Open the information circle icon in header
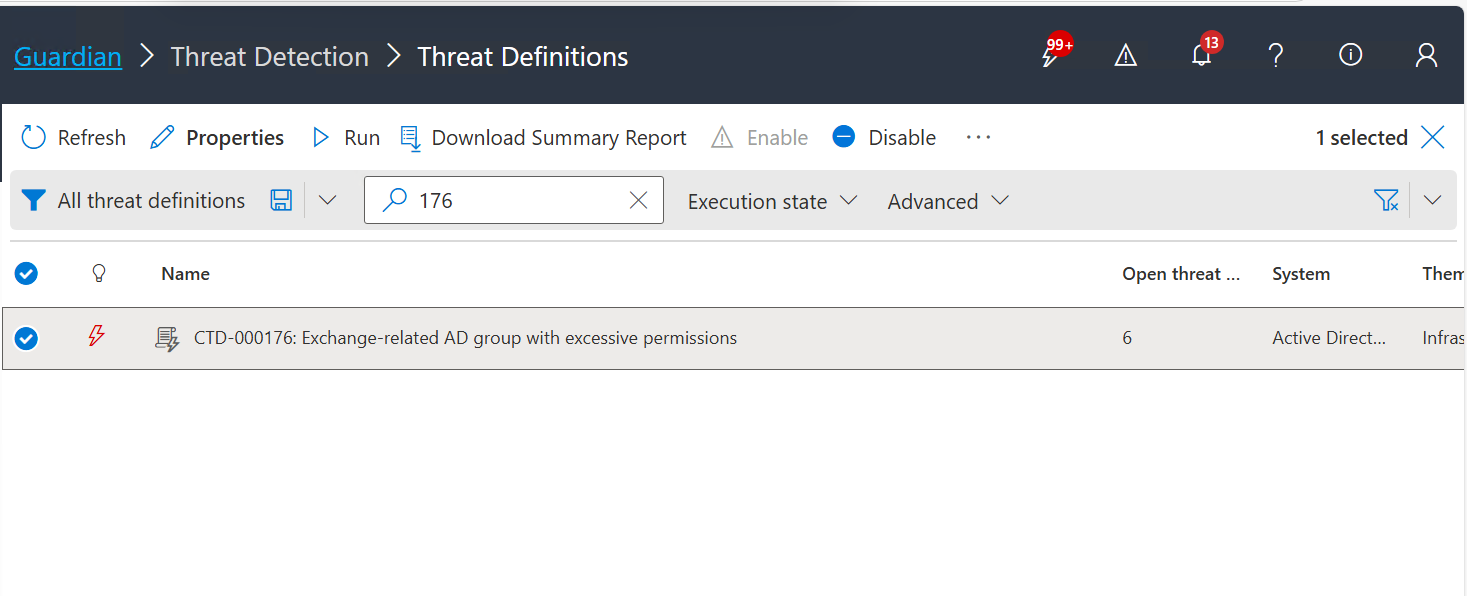Viewport: 1467px width, 596px height. point(1351,56)
